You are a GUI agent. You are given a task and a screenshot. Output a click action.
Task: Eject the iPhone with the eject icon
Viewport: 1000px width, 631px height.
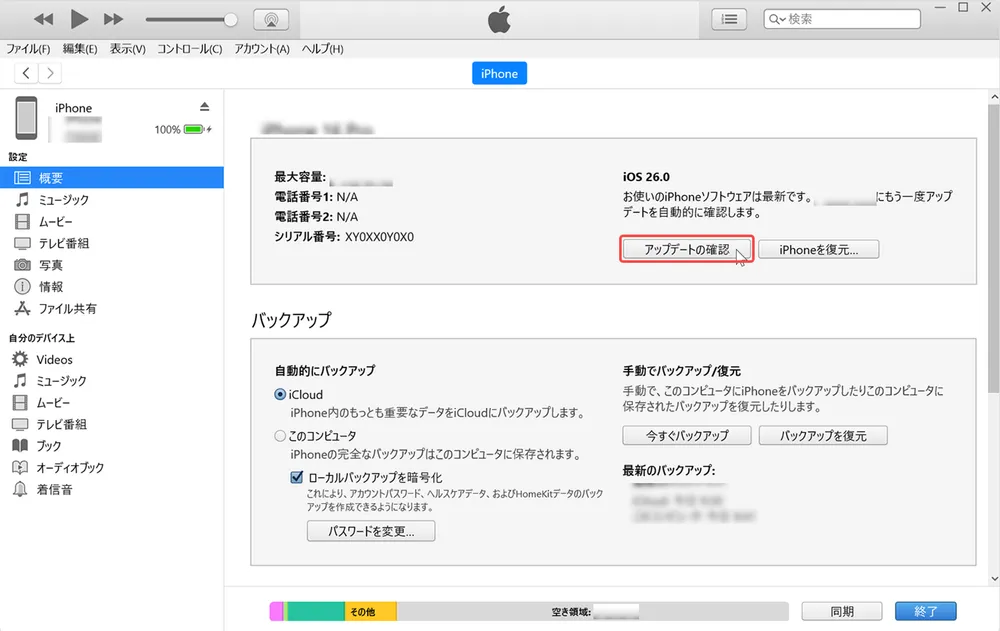pos(204,107)
